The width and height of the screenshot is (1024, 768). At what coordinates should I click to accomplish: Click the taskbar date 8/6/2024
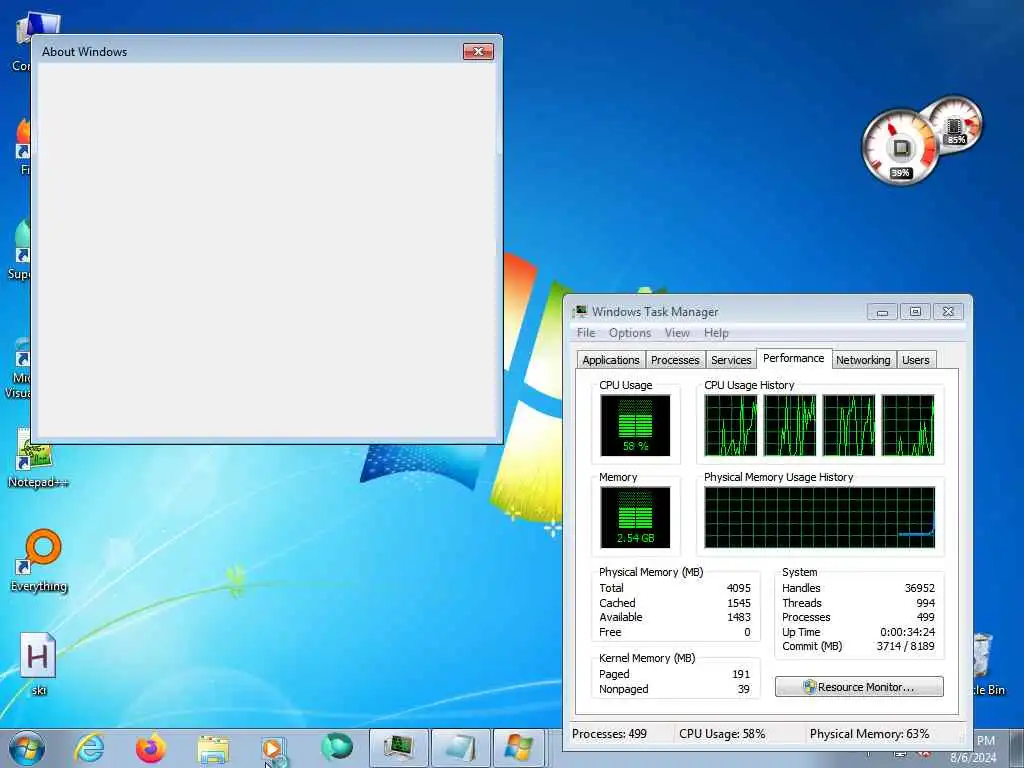point(973,758)
